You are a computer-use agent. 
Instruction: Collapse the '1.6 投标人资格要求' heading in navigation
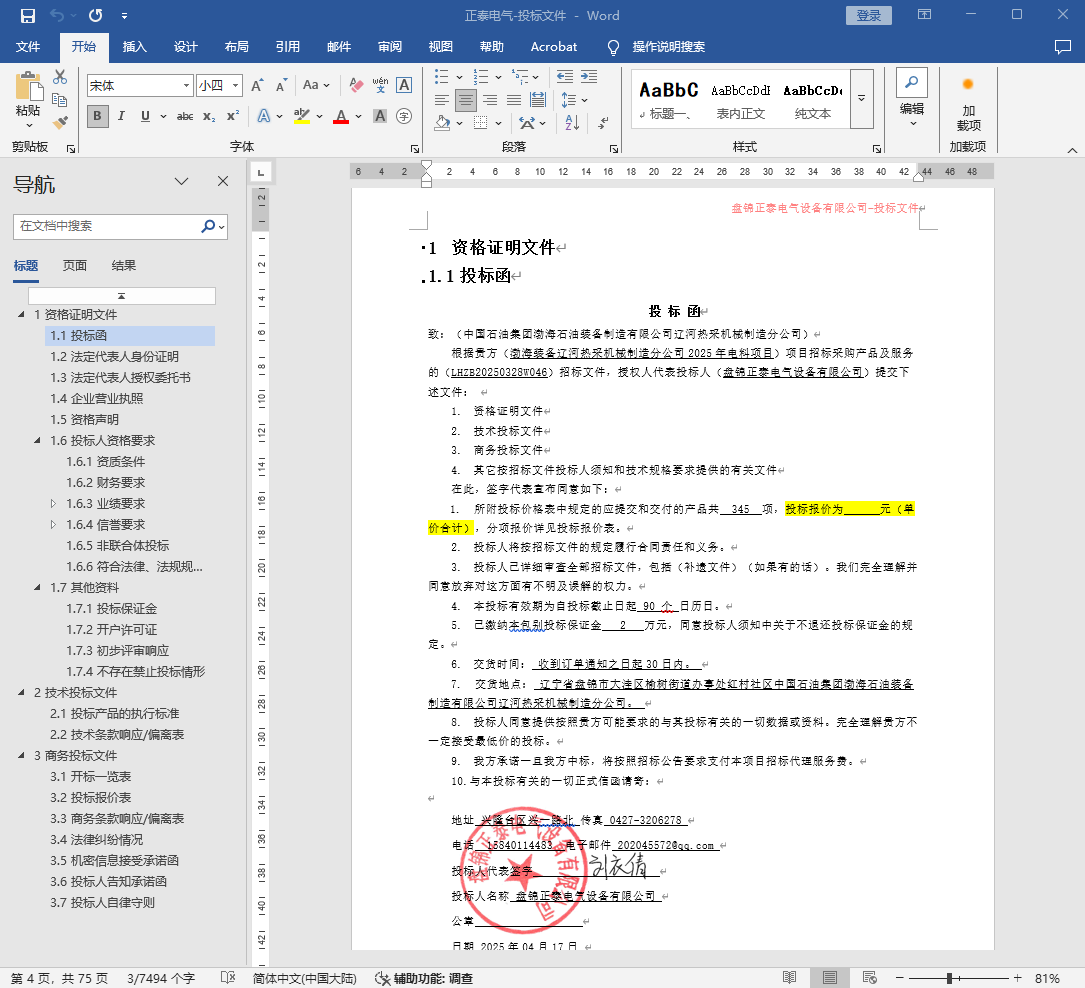(37, 440)
